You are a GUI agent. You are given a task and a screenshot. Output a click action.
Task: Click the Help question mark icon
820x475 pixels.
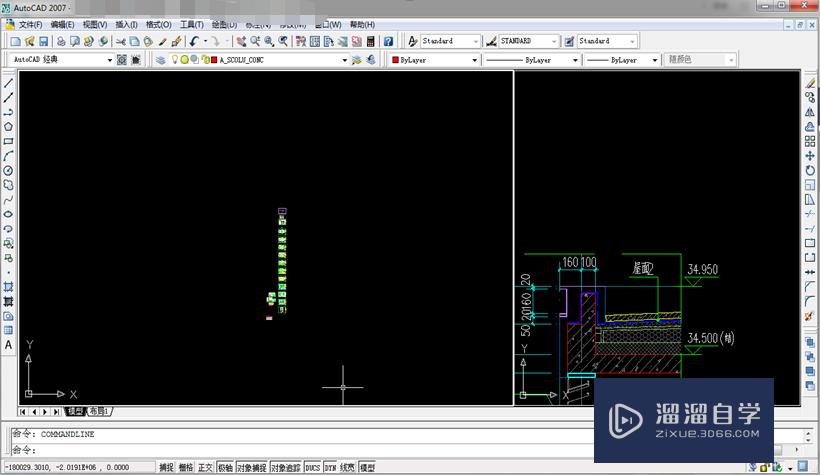click(389, 41)
